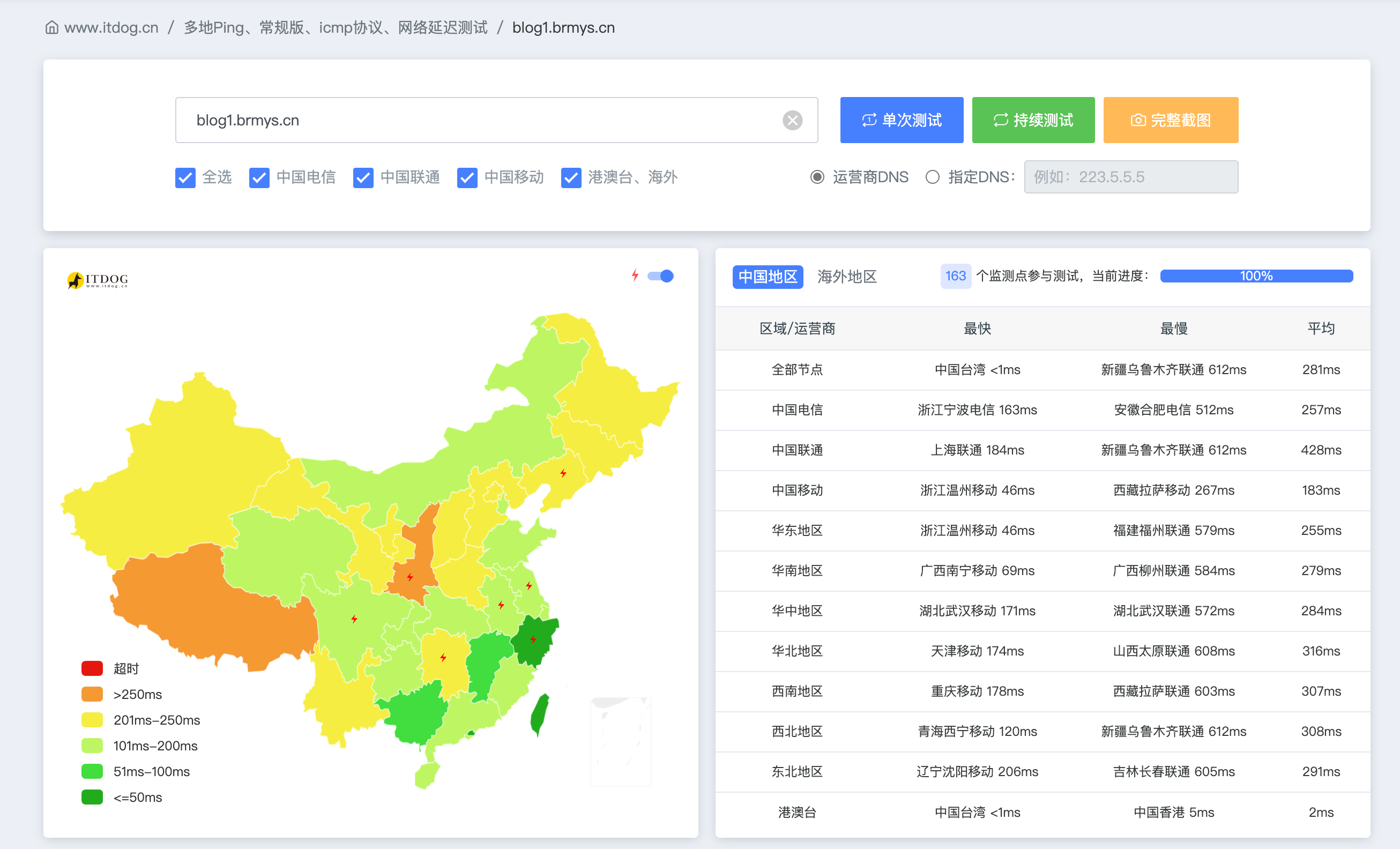Click 重庆移动 178ms cell
Image resolution: width=1400 pixels, height=849 pixels.
pos(977,691)
